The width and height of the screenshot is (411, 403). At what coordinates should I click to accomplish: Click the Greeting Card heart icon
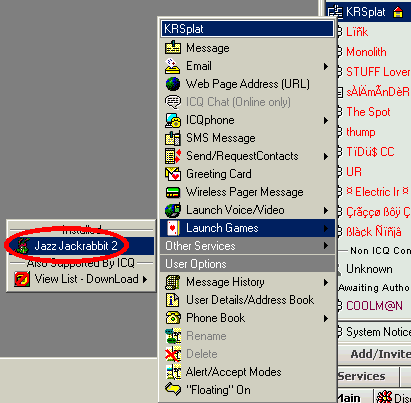(x=173, y=174)
